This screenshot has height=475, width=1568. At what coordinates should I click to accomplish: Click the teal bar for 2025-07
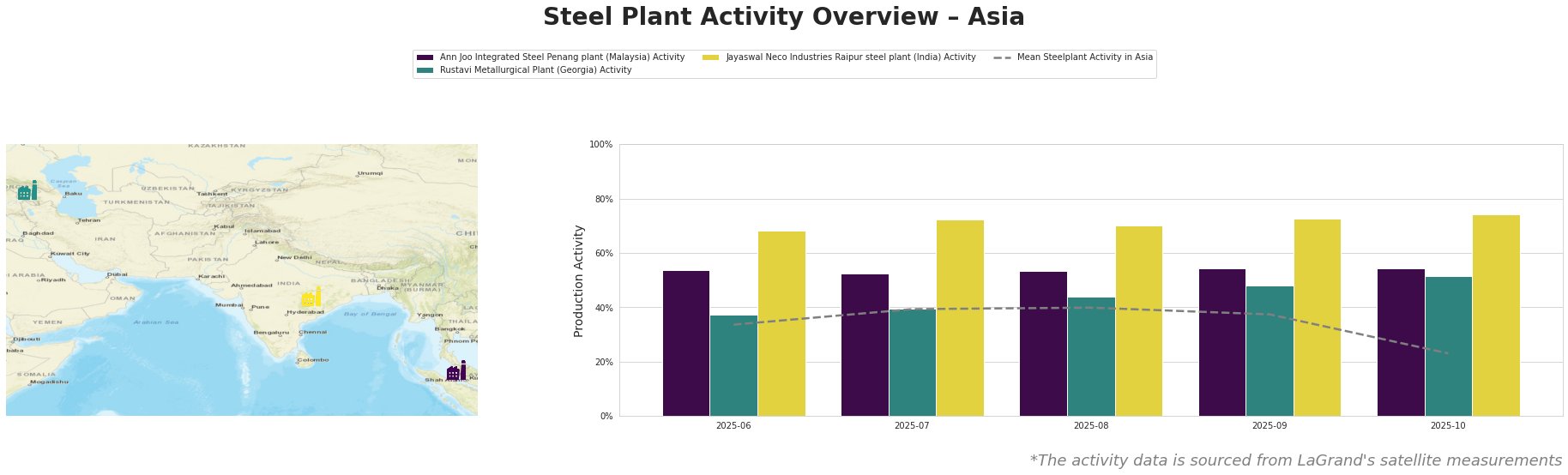click(913, 363)
